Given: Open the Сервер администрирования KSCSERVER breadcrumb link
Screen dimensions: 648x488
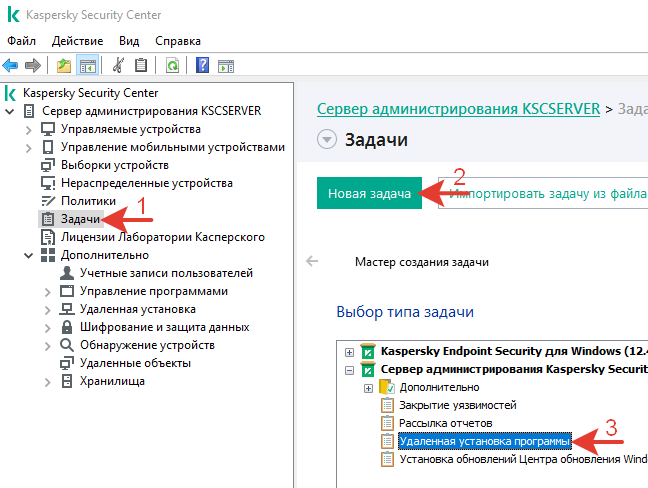Looking at the screenshot, I should (x=458, y=109).
